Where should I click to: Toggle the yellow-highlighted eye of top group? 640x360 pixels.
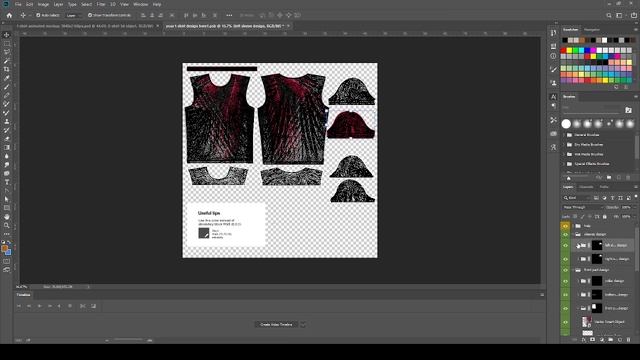[565, 226]
